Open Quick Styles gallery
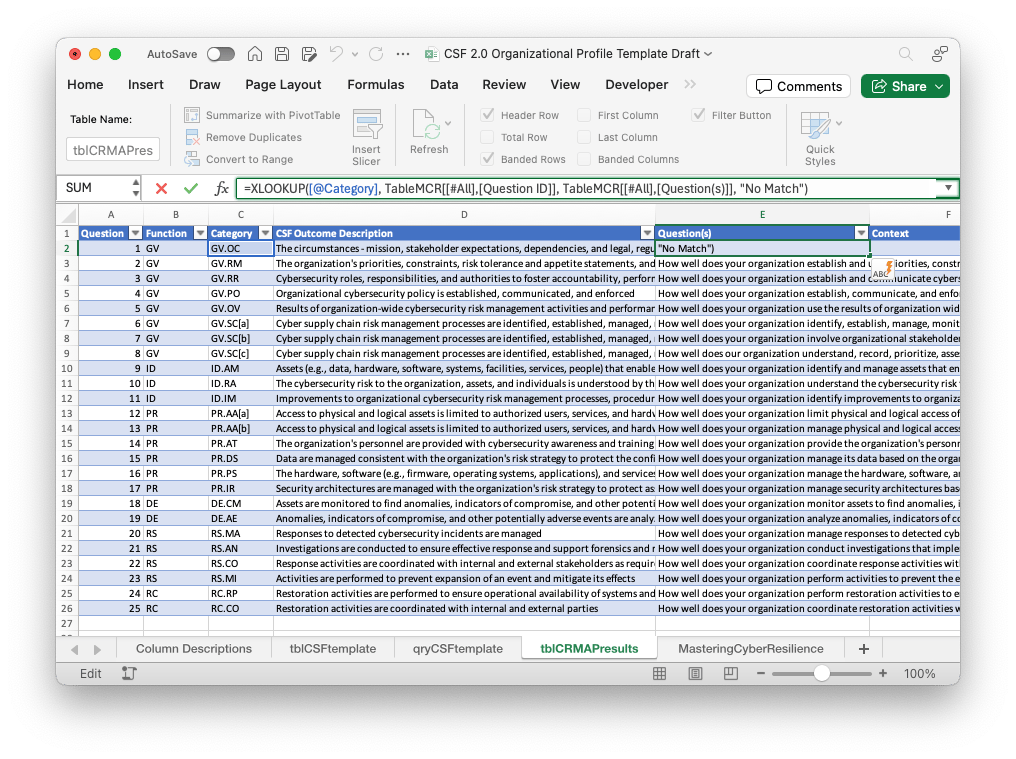Screen dimensions: 1016x759 click(x=820, y=137)
